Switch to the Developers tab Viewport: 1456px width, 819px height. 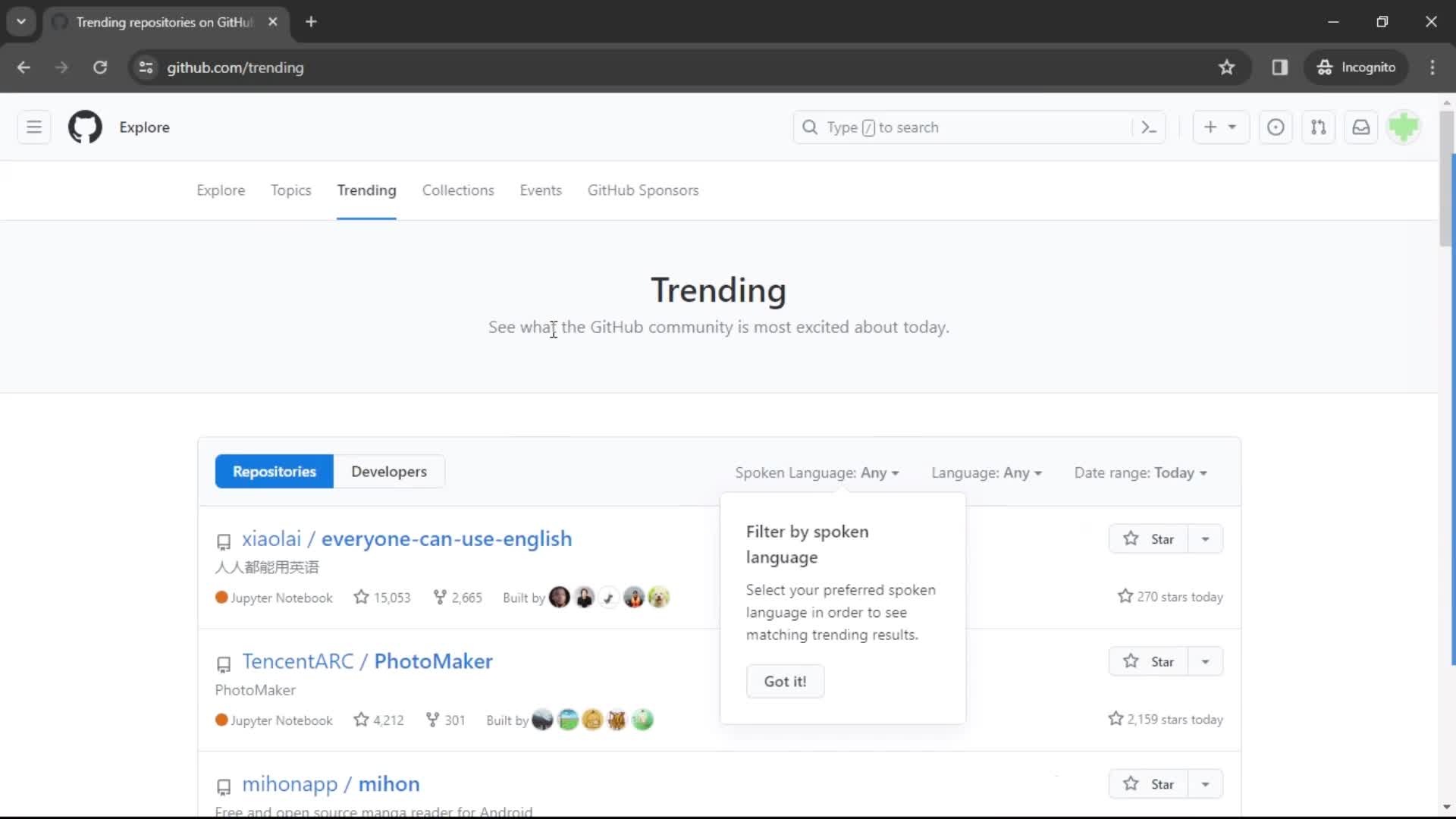[389, 472]
